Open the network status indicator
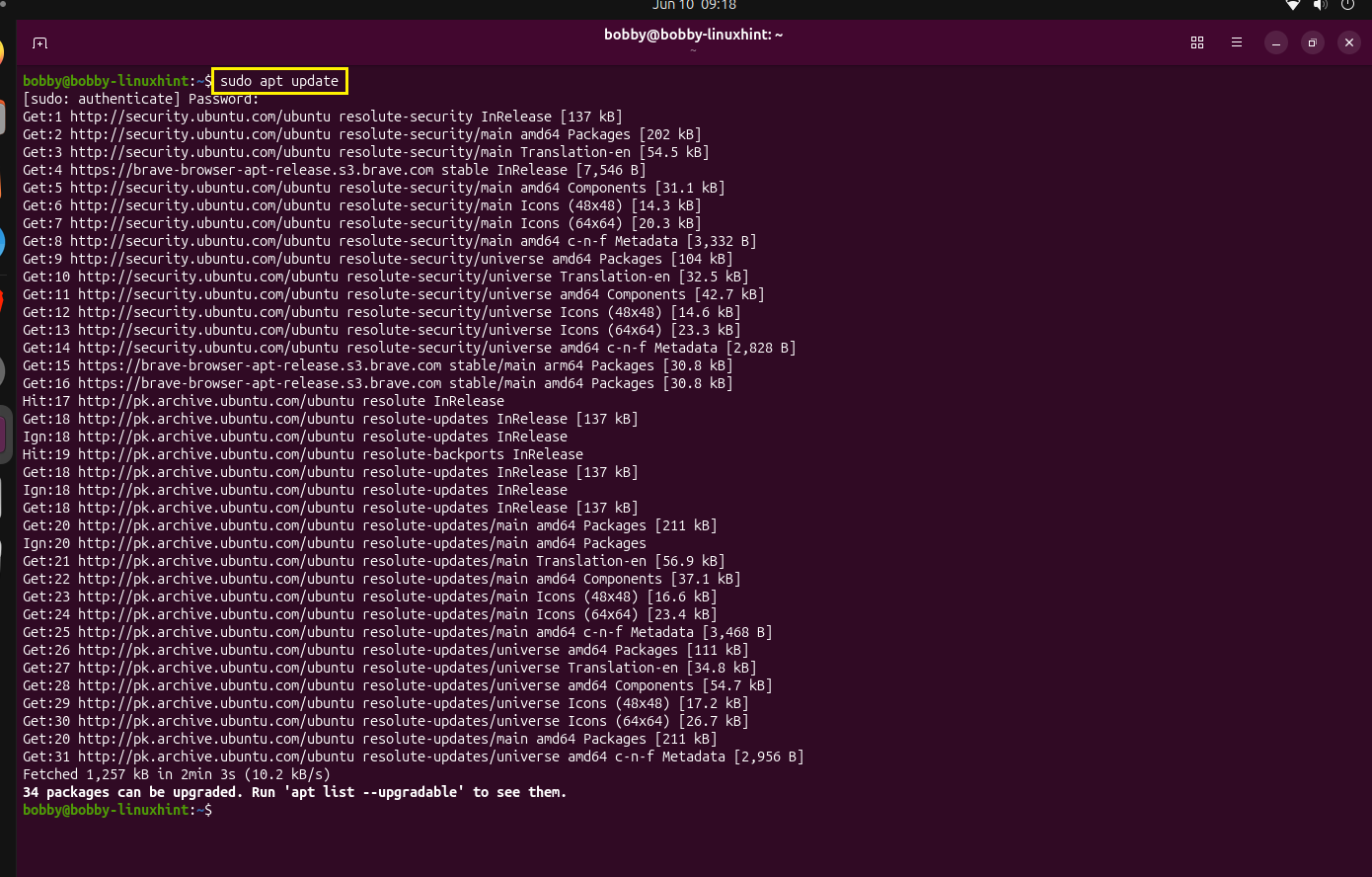The image size is (1372, 877). (1293, 5)
